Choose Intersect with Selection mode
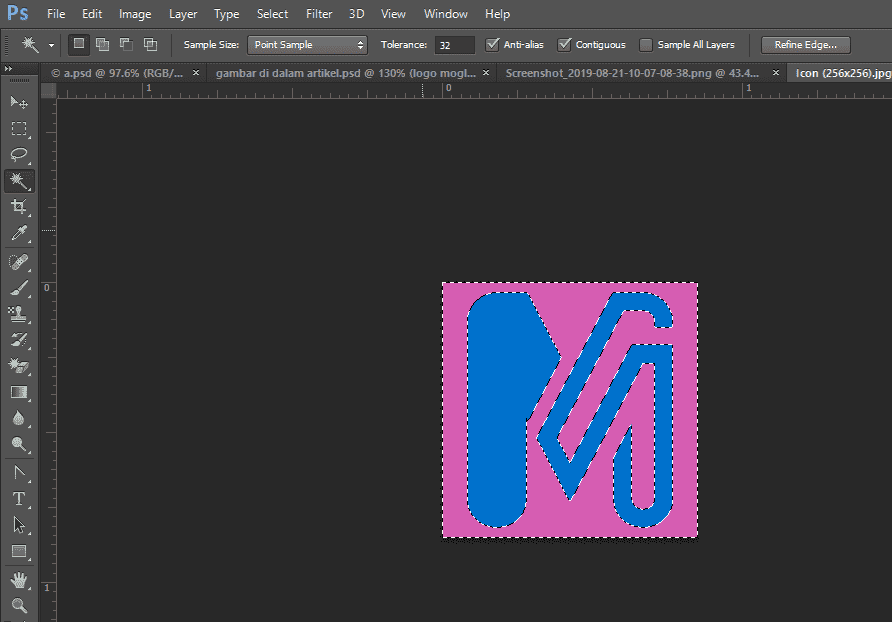 click(x=150, y=44)
